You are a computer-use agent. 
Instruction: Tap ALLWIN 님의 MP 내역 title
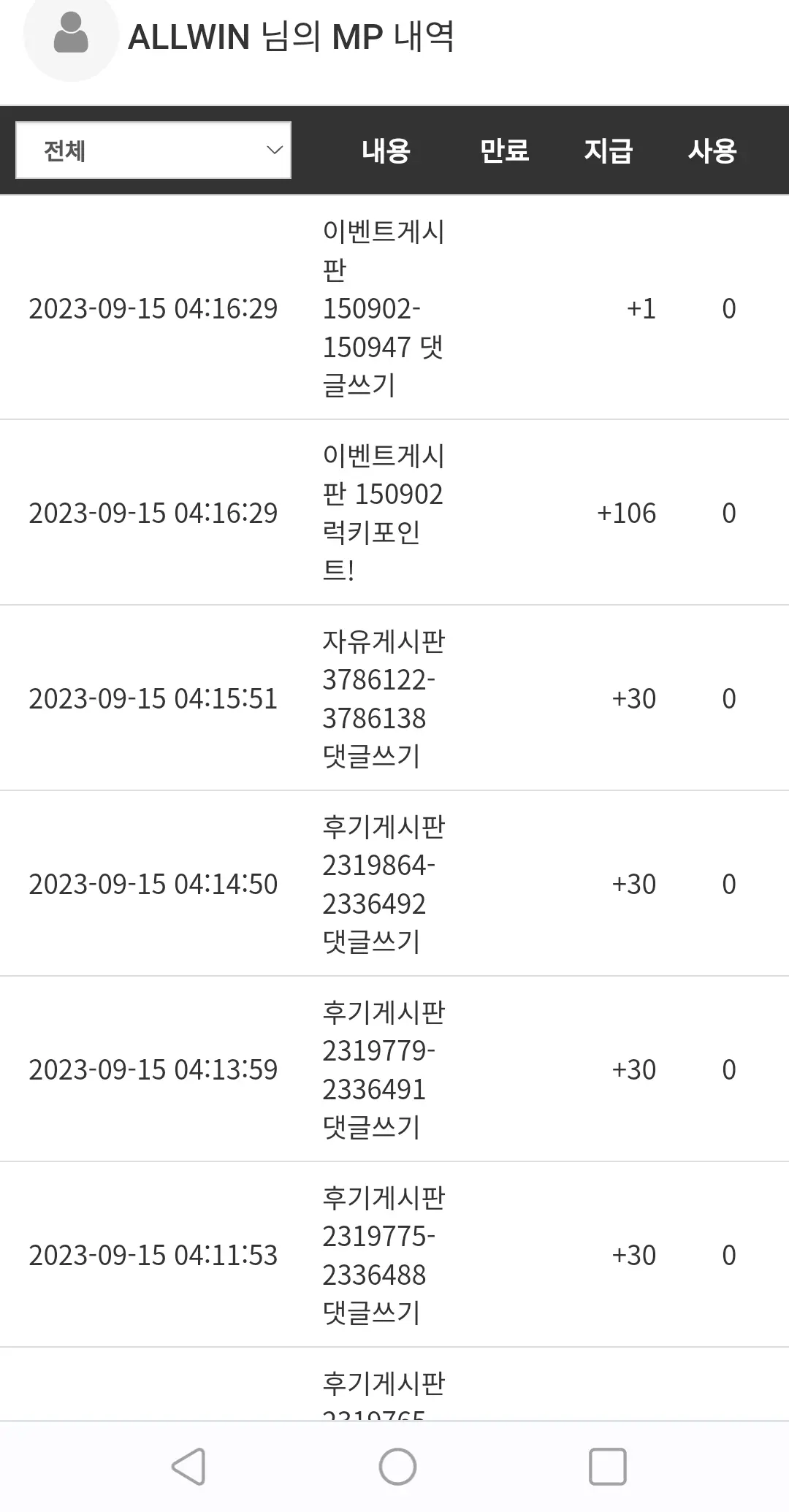(291, 37)
